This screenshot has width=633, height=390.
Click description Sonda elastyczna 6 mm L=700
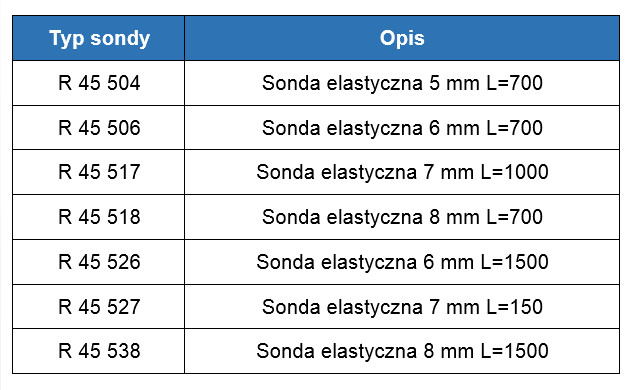tap(402, 128)
